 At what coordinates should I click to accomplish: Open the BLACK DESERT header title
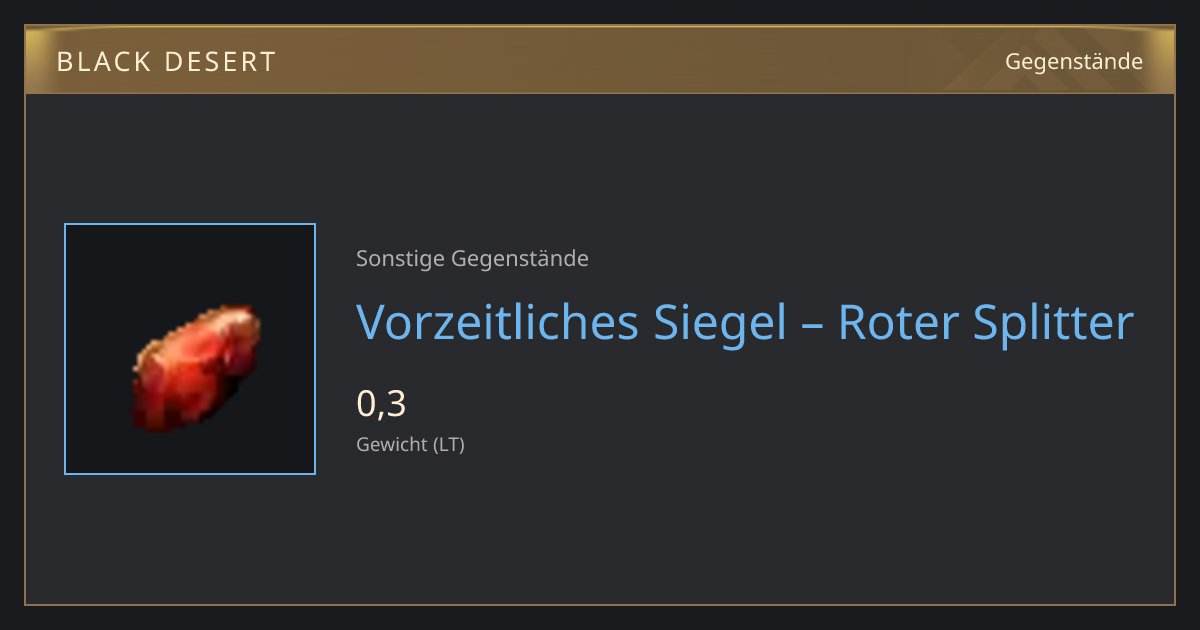166,62
